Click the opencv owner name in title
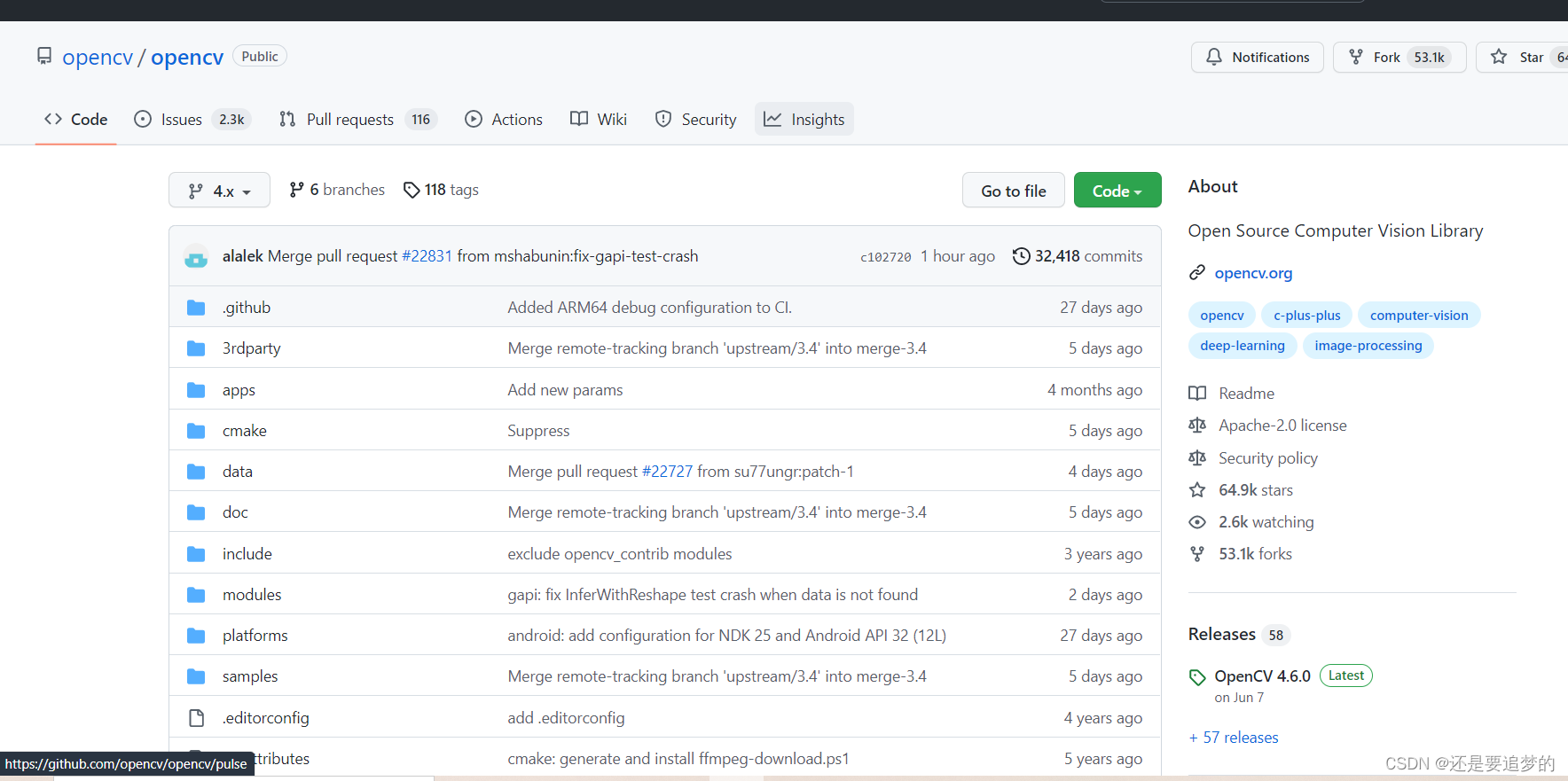 click(x=98, y=58)
